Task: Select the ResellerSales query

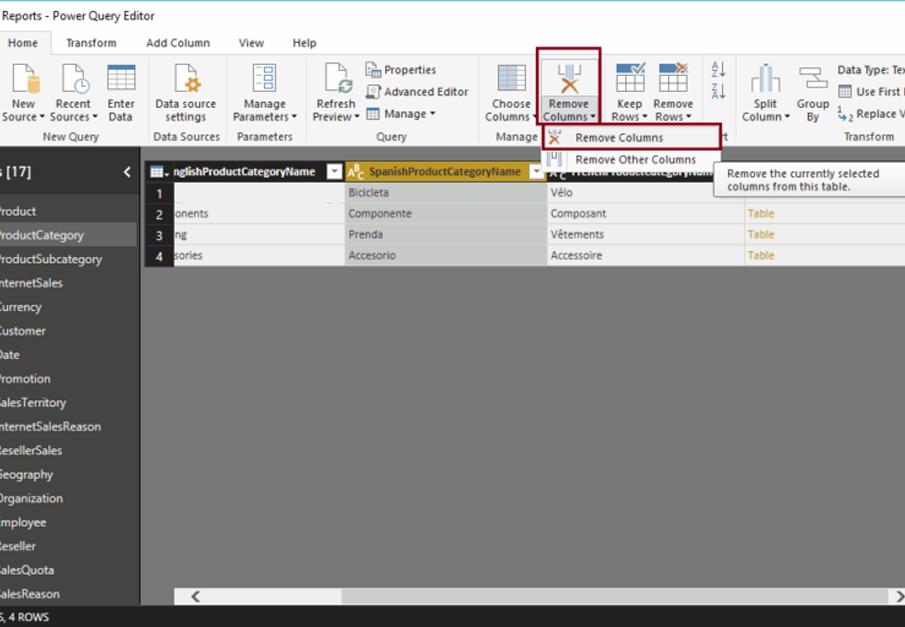Action: (68, 450)
